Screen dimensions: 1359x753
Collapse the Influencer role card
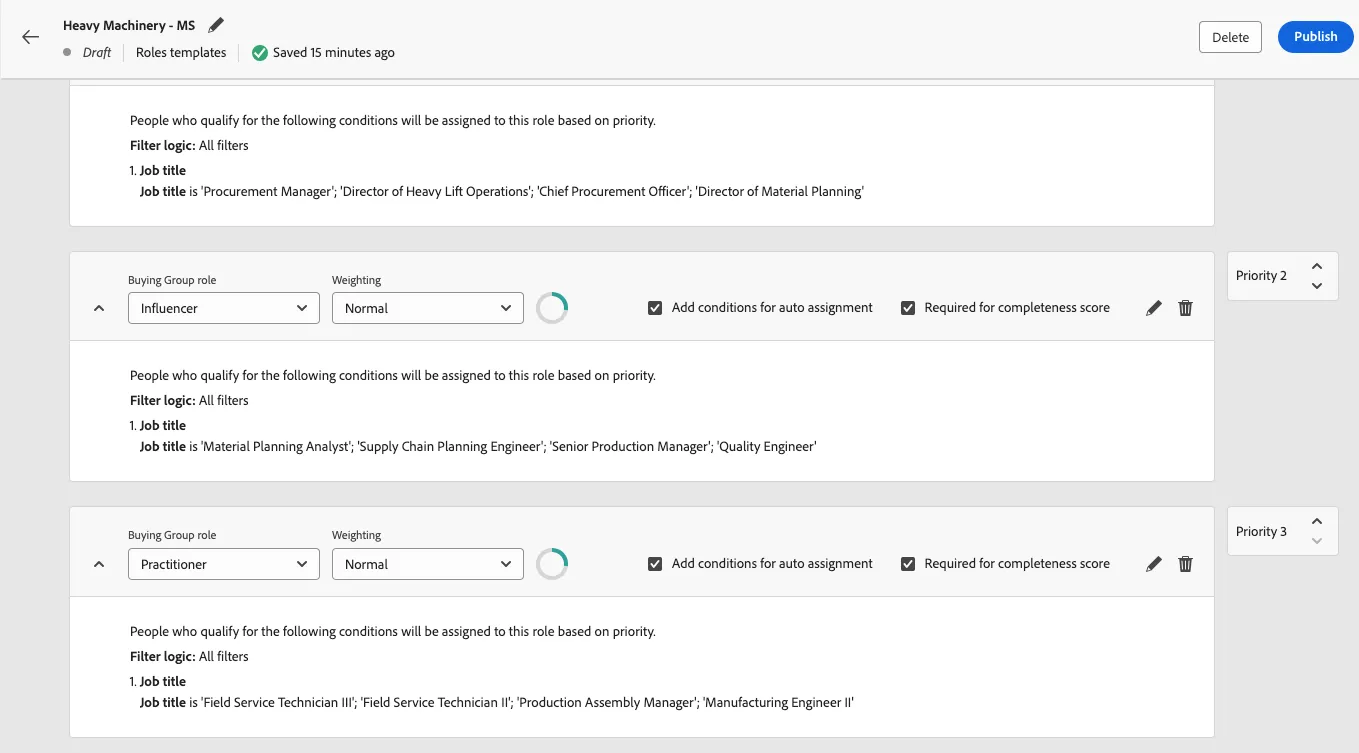pos(98,308)
